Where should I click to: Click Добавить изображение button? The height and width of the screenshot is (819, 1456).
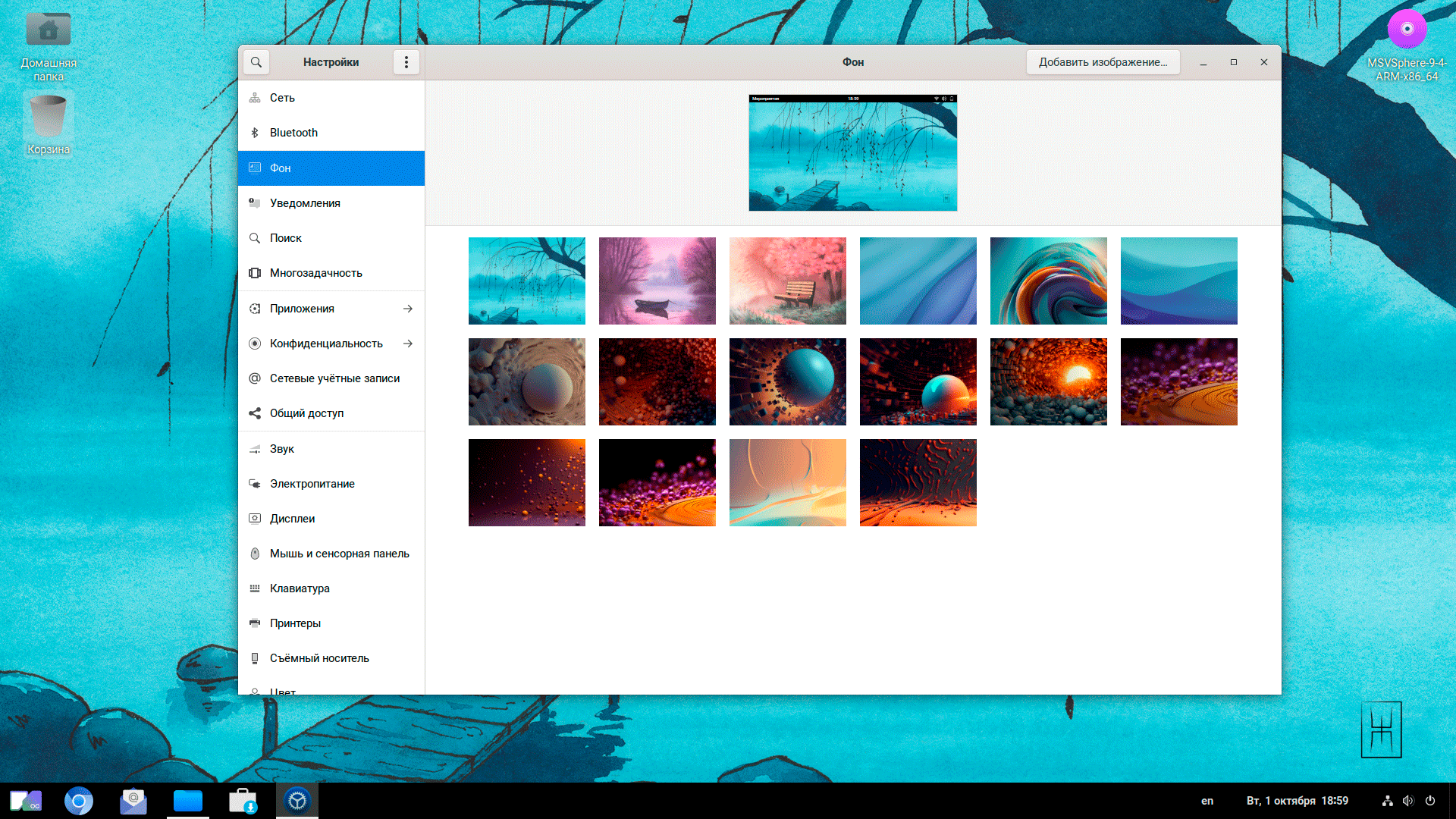[x=1103, y=62]
